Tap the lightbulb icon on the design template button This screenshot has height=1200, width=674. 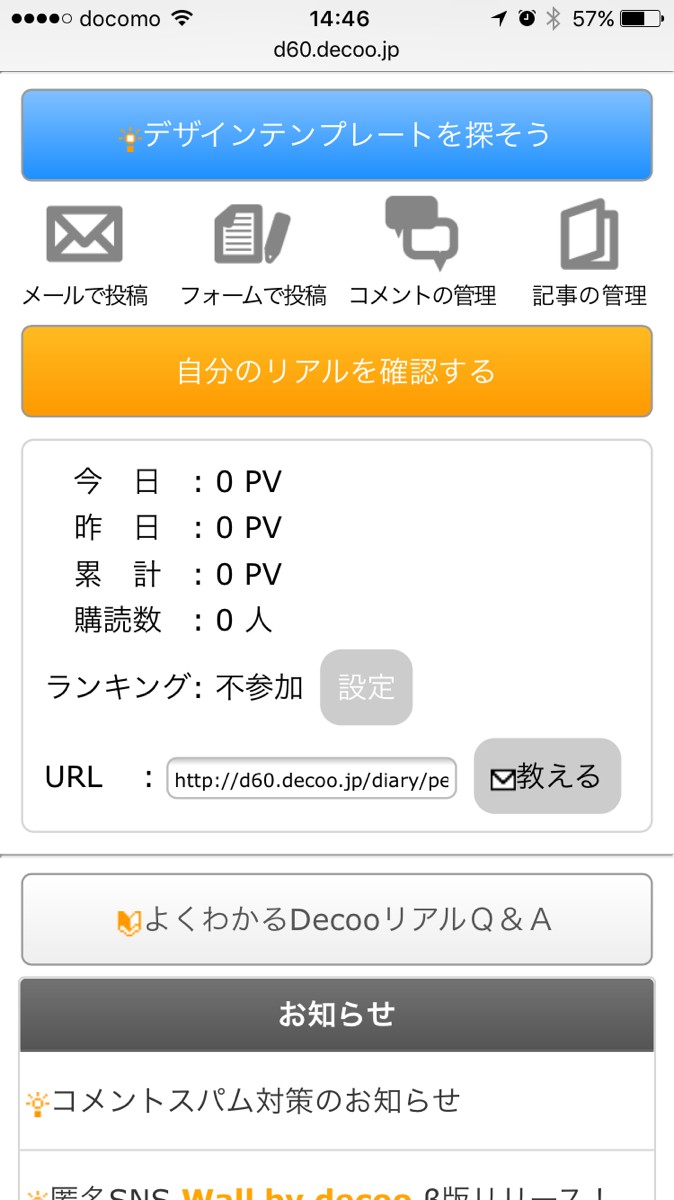coord(129,139)
